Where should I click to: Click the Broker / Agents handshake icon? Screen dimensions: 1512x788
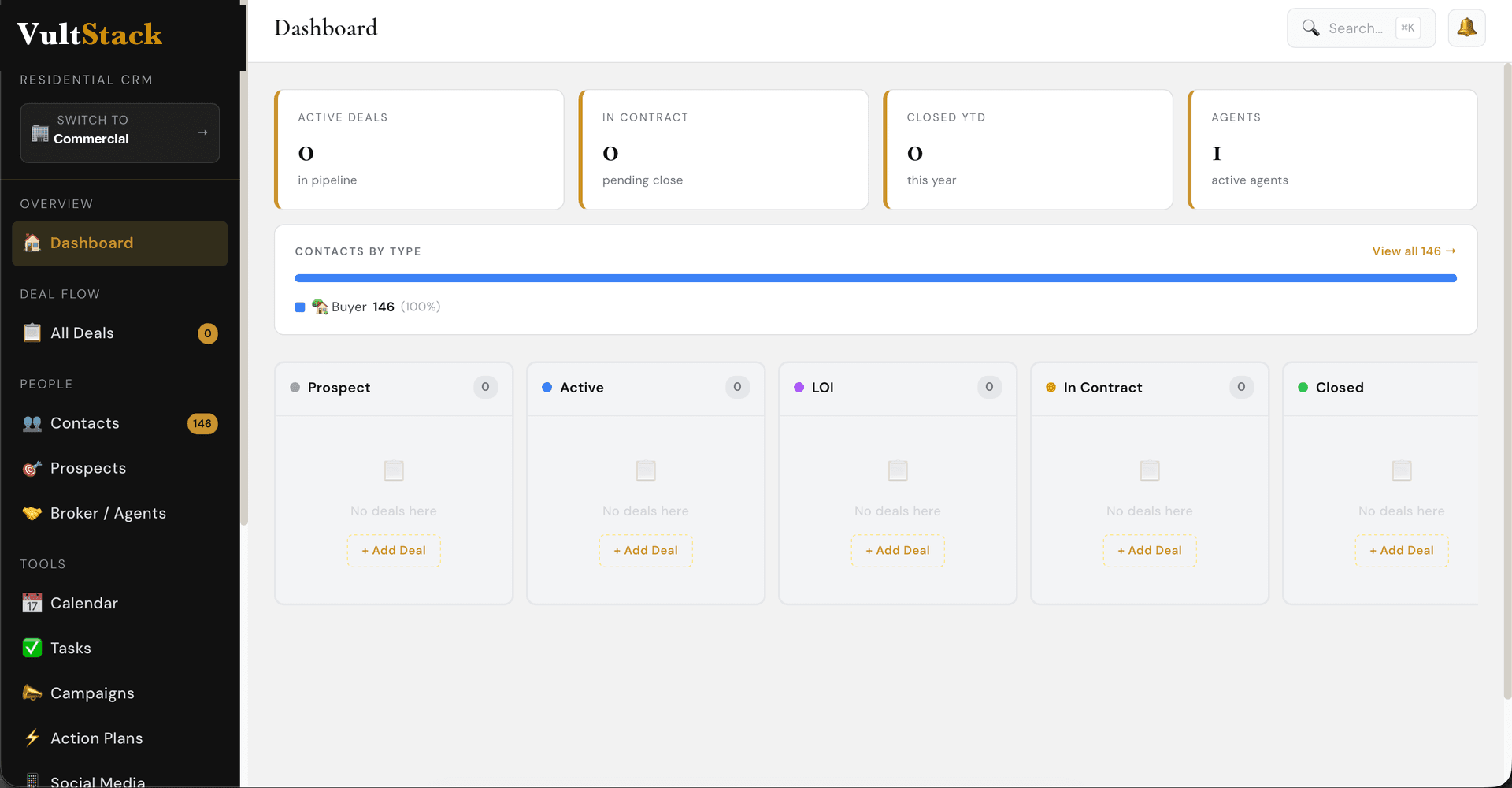coord(32,513)
